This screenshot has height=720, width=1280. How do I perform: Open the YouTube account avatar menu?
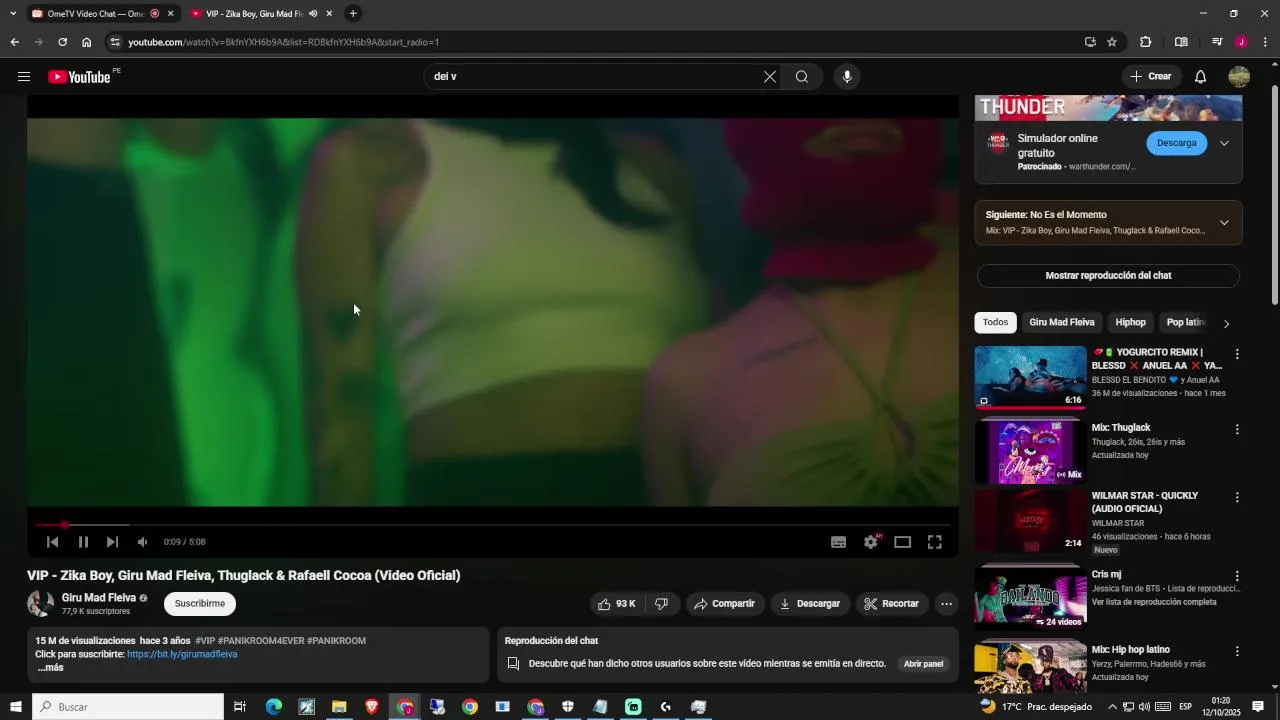(1239, 77)
